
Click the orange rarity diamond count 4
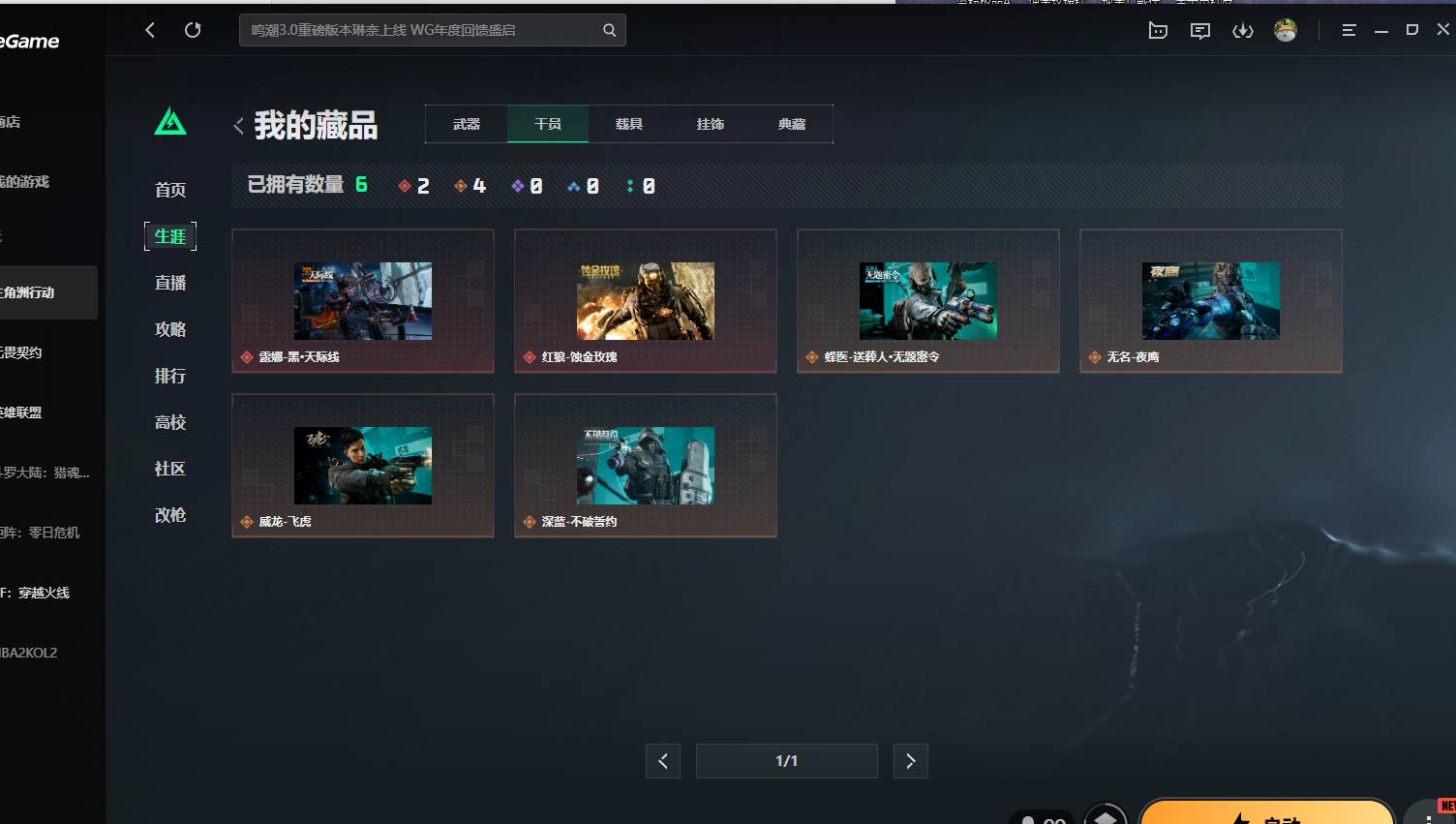click(x=470, y=186)
